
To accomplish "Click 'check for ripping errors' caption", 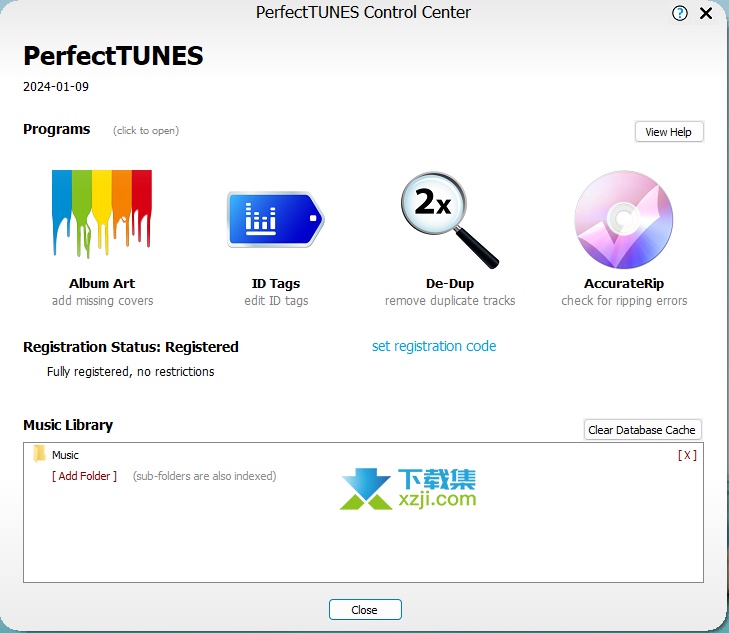I will [x=624, y=301].
